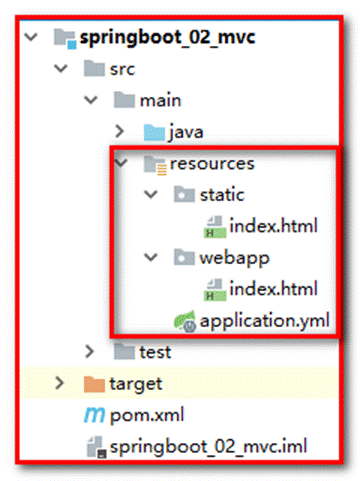Click the HTML file icon under static
Screen dimensions: 360x481
(215, 227)
